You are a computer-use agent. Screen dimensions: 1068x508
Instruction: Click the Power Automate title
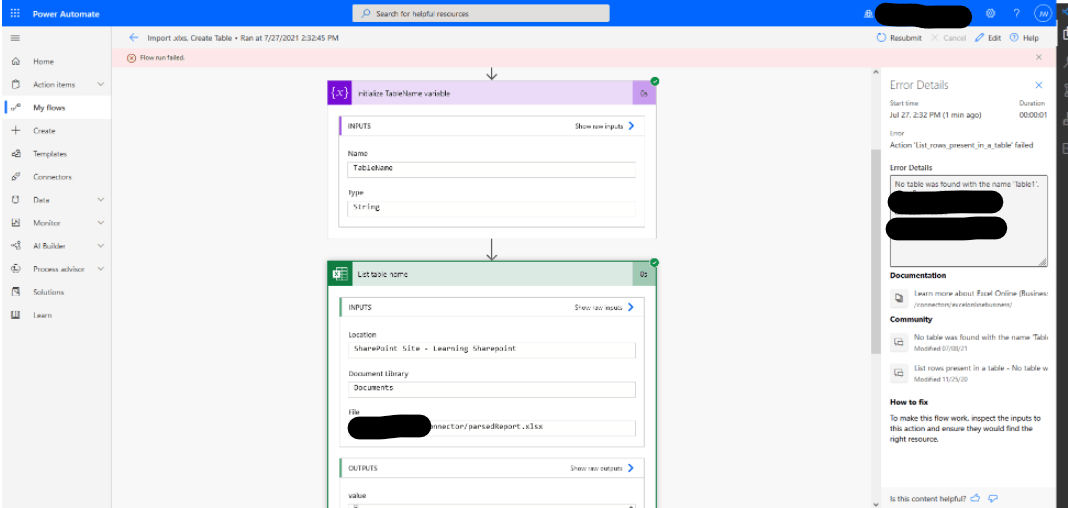click(x=66, y=13)
